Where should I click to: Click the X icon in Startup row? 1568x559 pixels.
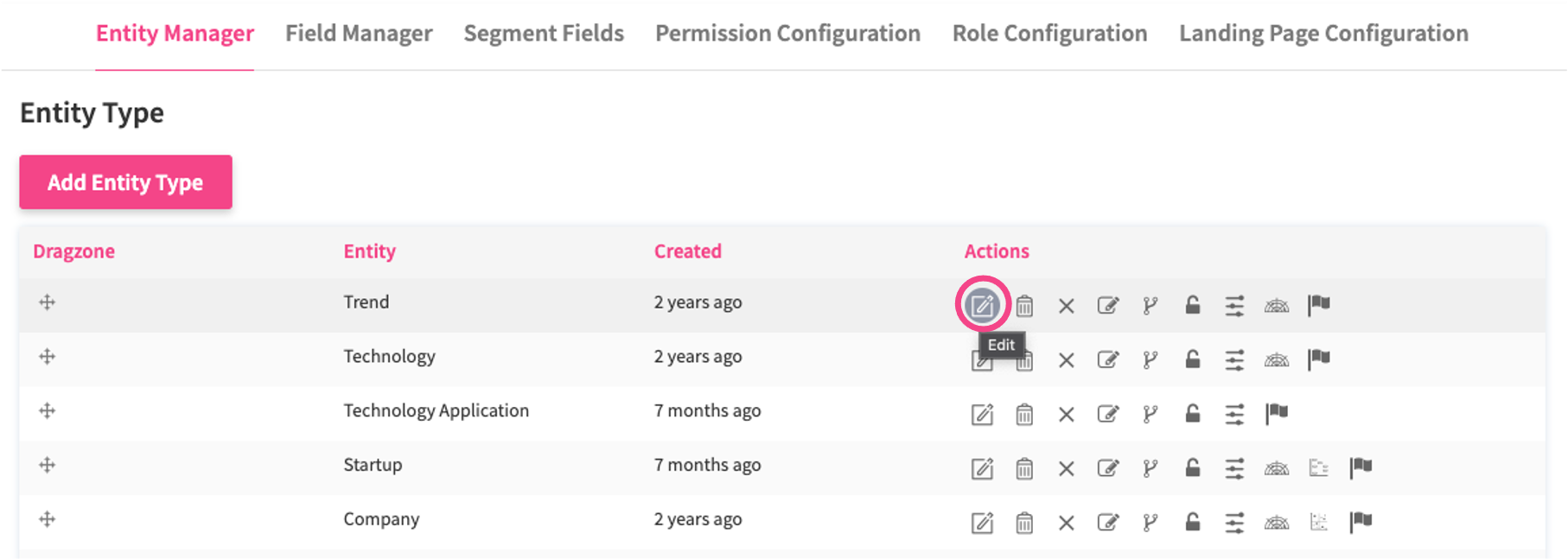click(x=1067, y=468)
